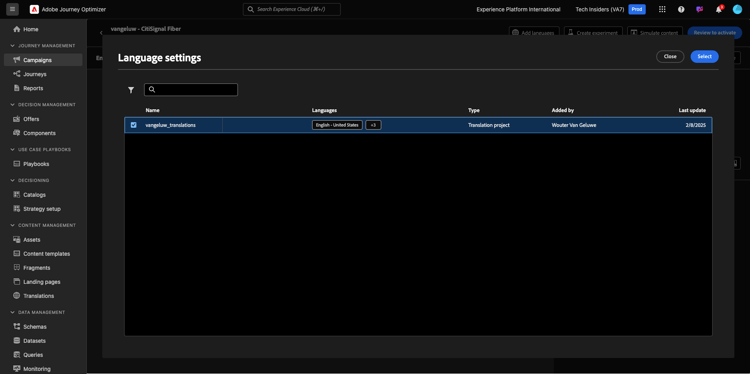Sort by the Last update column header
750x374 pixels.
point(692,110)
